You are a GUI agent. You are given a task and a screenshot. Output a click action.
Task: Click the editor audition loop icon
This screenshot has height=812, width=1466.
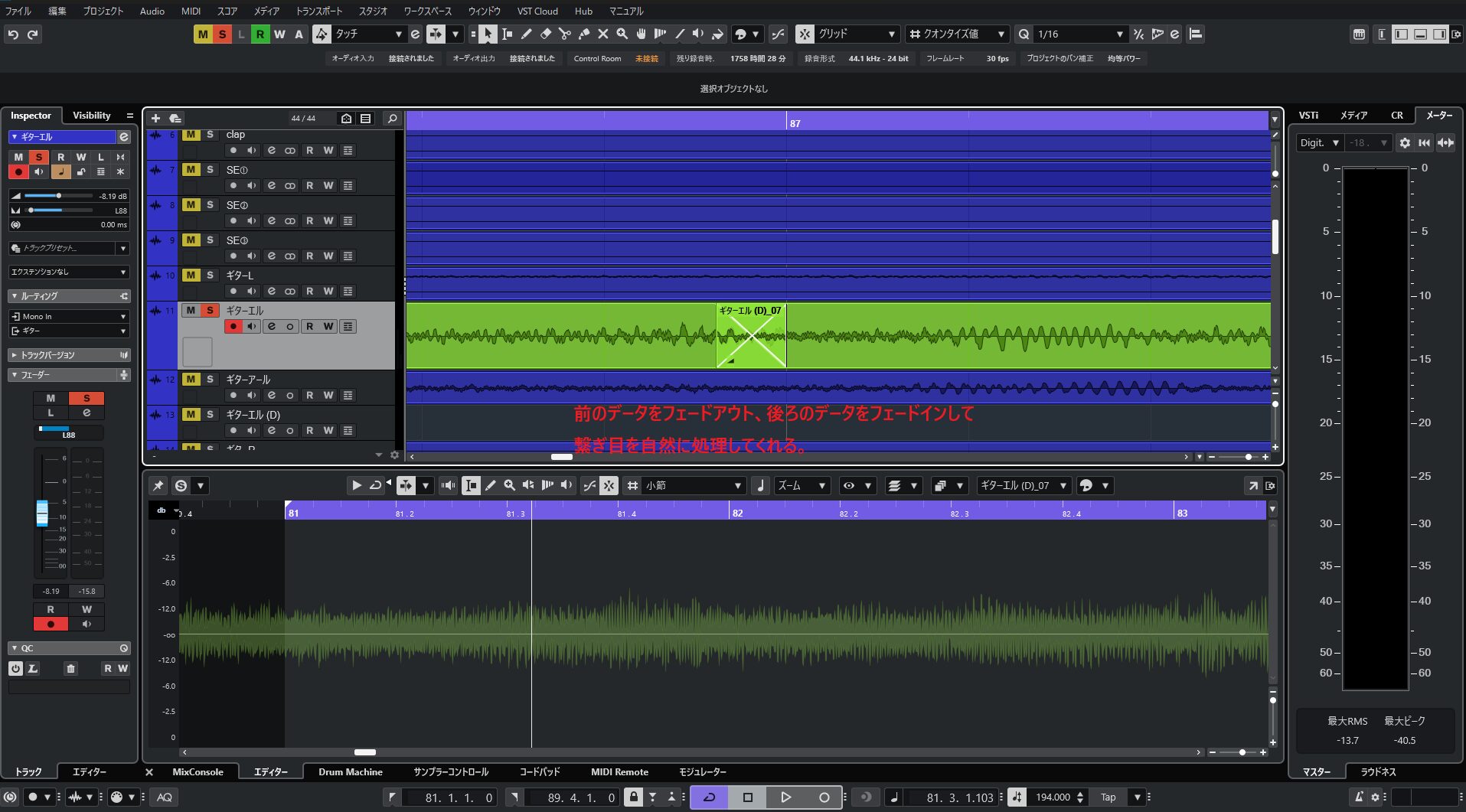375,485
